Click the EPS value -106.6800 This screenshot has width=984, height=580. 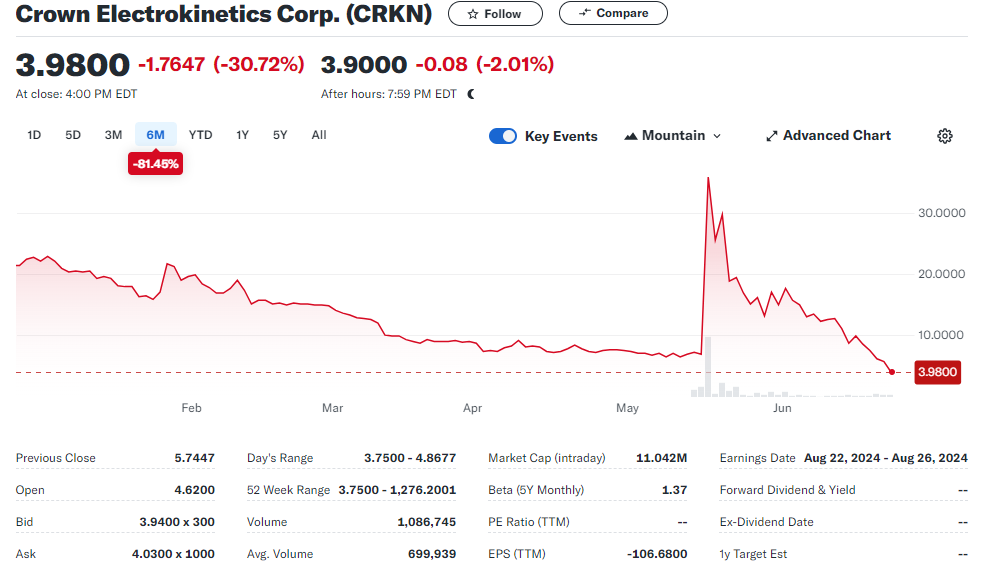point(657,554)
